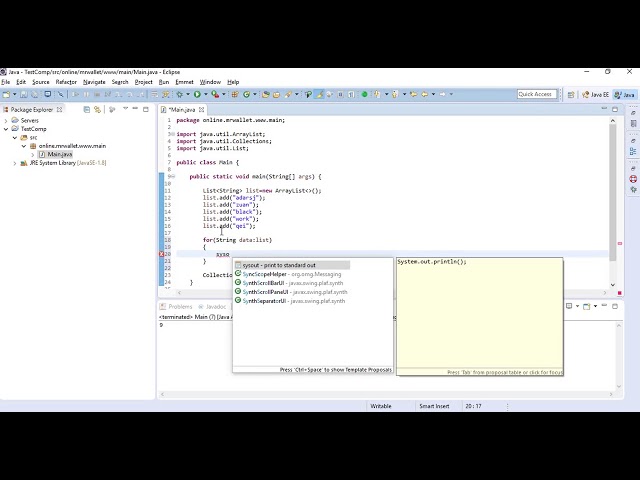Collapse the main method fold on line 9
The width and height of the screenshot is (640, 480).
(x=173, y=177)
